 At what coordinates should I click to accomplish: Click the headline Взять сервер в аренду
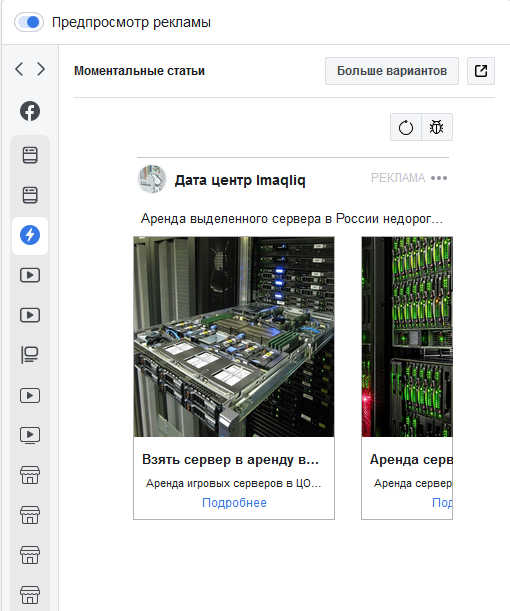230,459
